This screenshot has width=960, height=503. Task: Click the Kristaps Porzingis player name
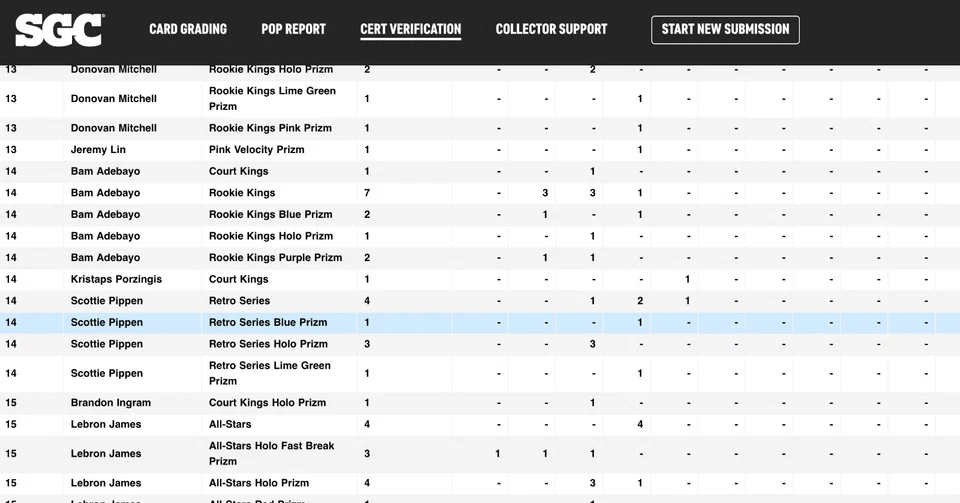[x=116, y=280]
